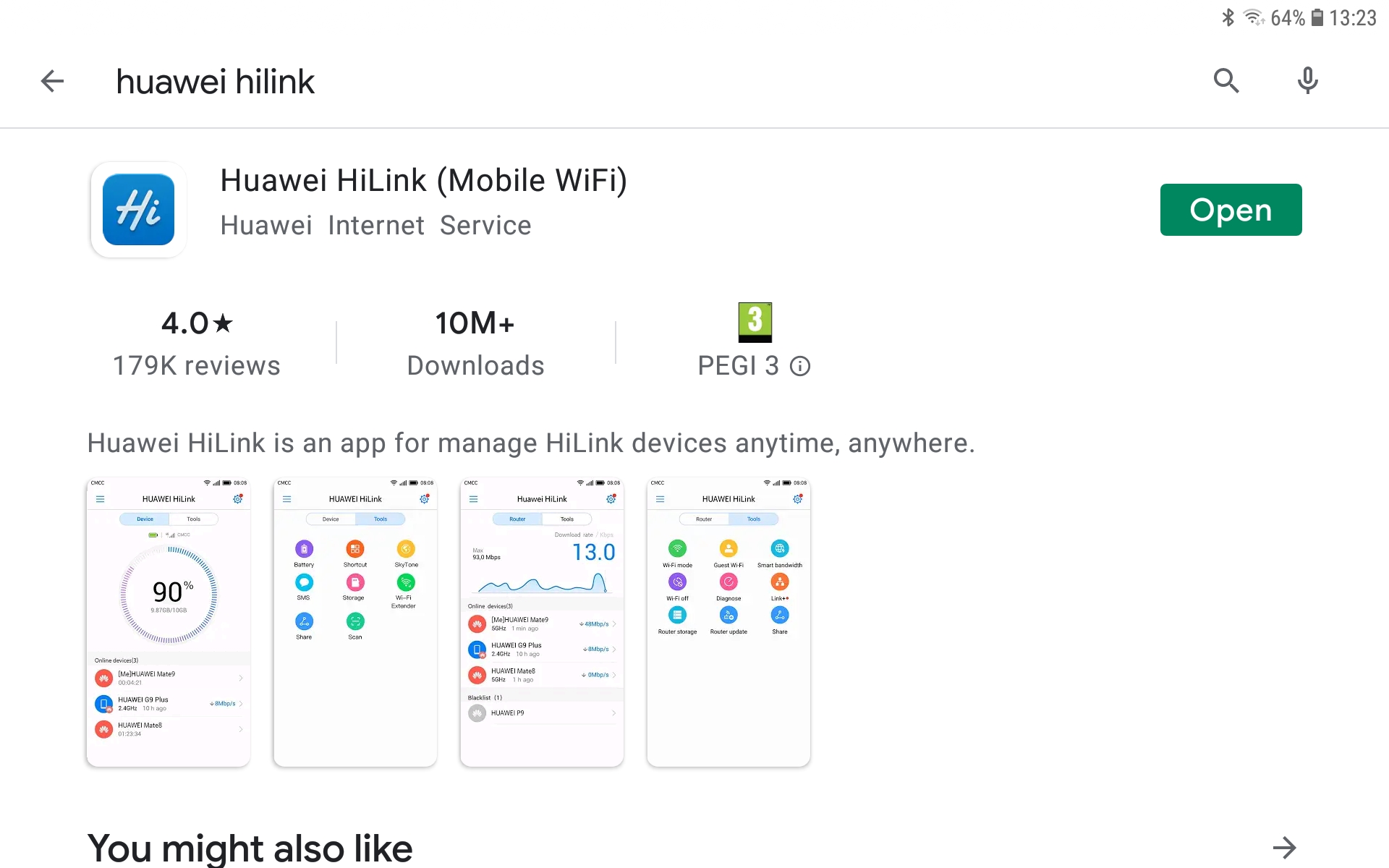Open fourth screenshot with Wi-Fi mode tools

point(729,622)
